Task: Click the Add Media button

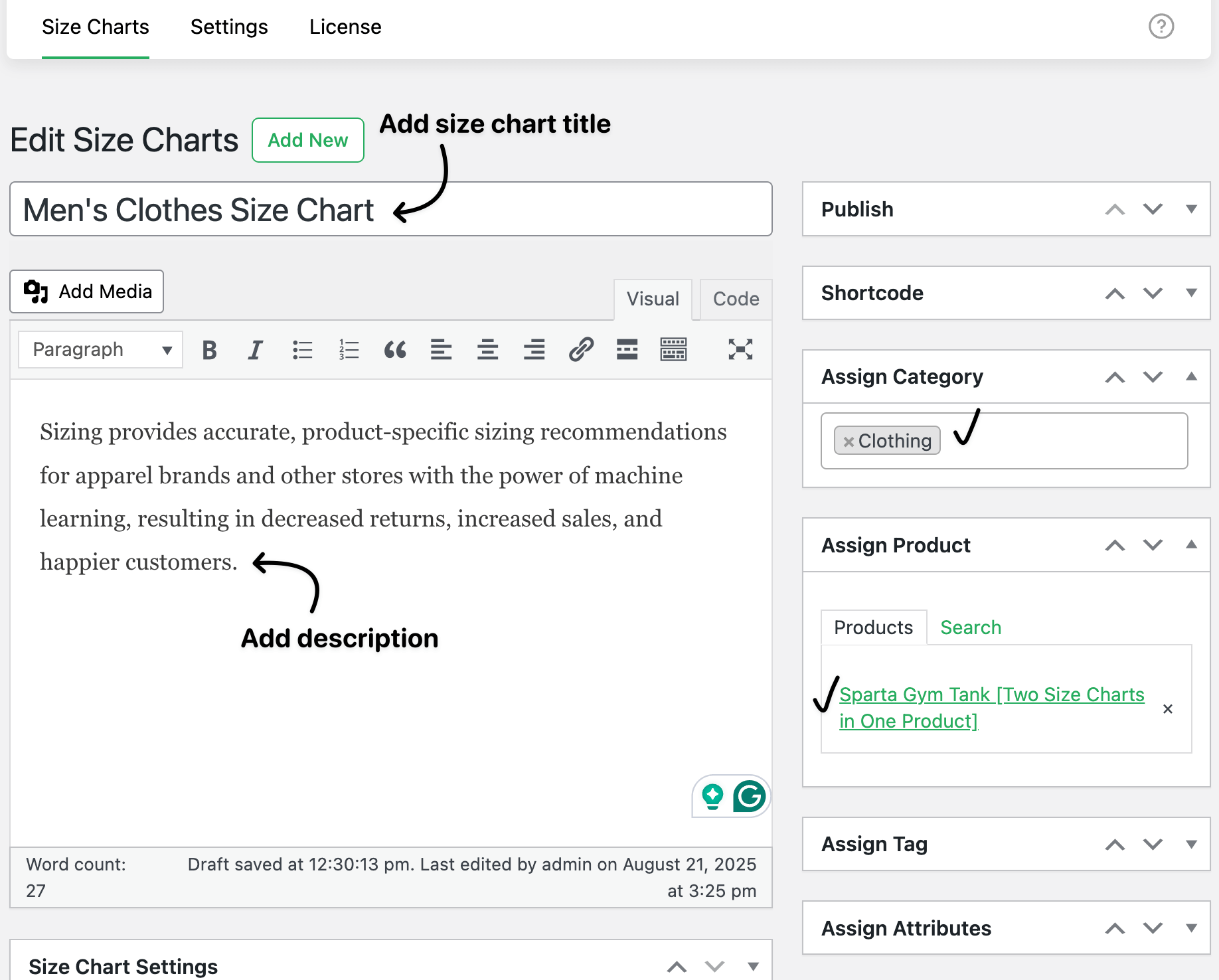Action: coord(86,291)
